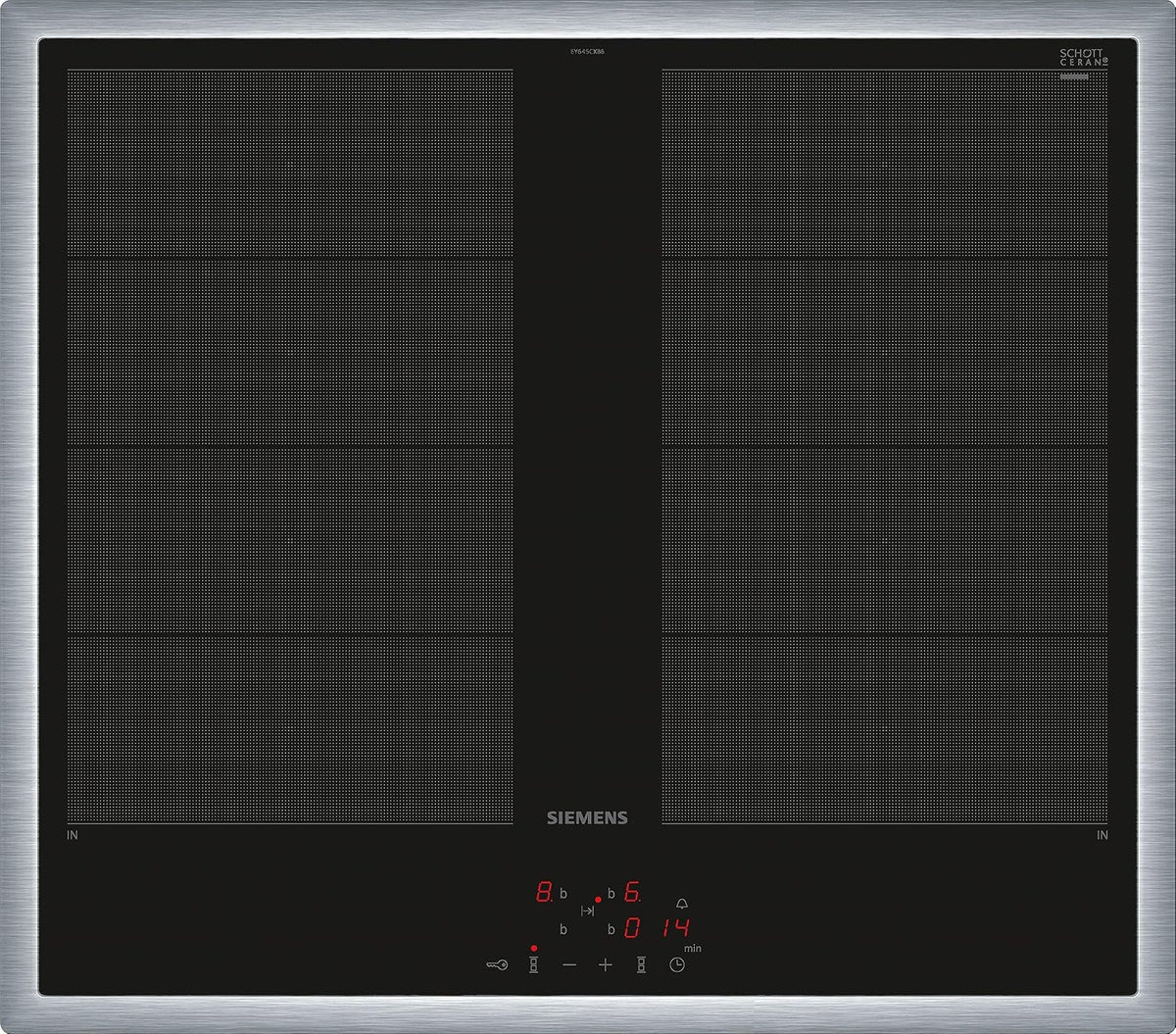This screenshot has height=1034, width=1176.
Task: Click the 'IN' label under the right cooking zone
Action: click(1102, 836)
